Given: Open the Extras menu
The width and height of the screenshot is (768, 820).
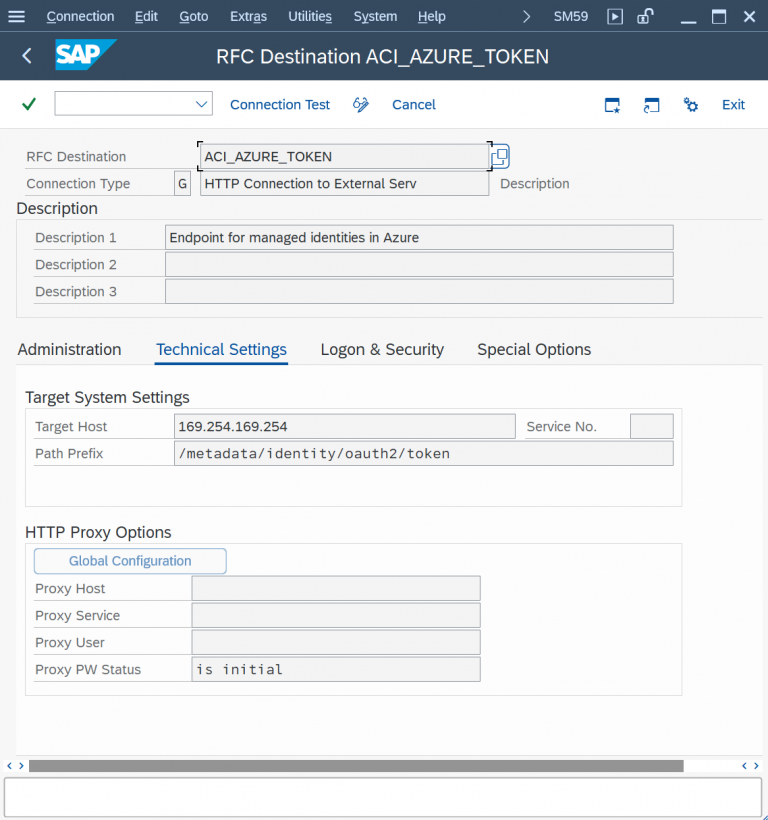Looking at the screenshot, I should click(248, 17).
